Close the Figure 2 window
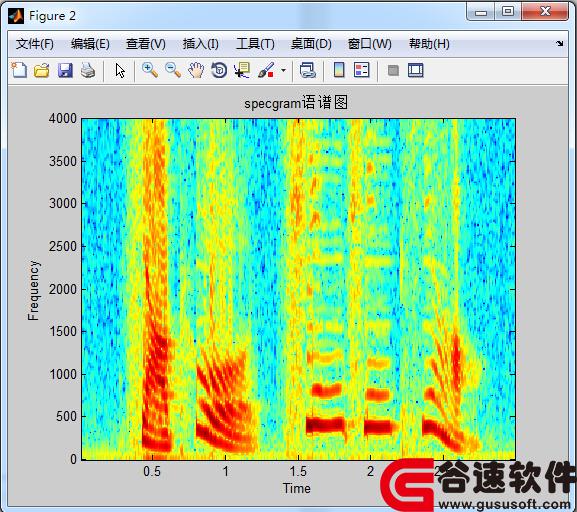 click(x=545, y=11)
